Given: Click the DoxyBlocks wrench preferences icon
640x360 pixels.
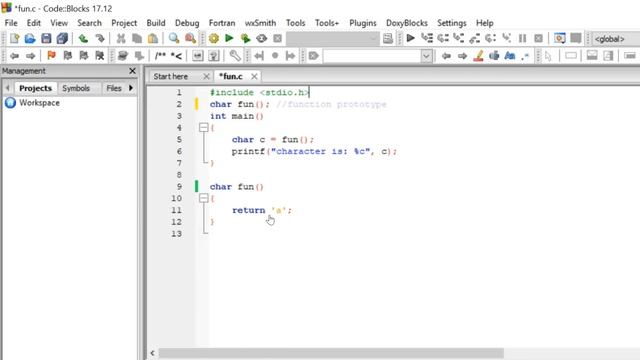Looking at the screenshot, I should point(235,56).
